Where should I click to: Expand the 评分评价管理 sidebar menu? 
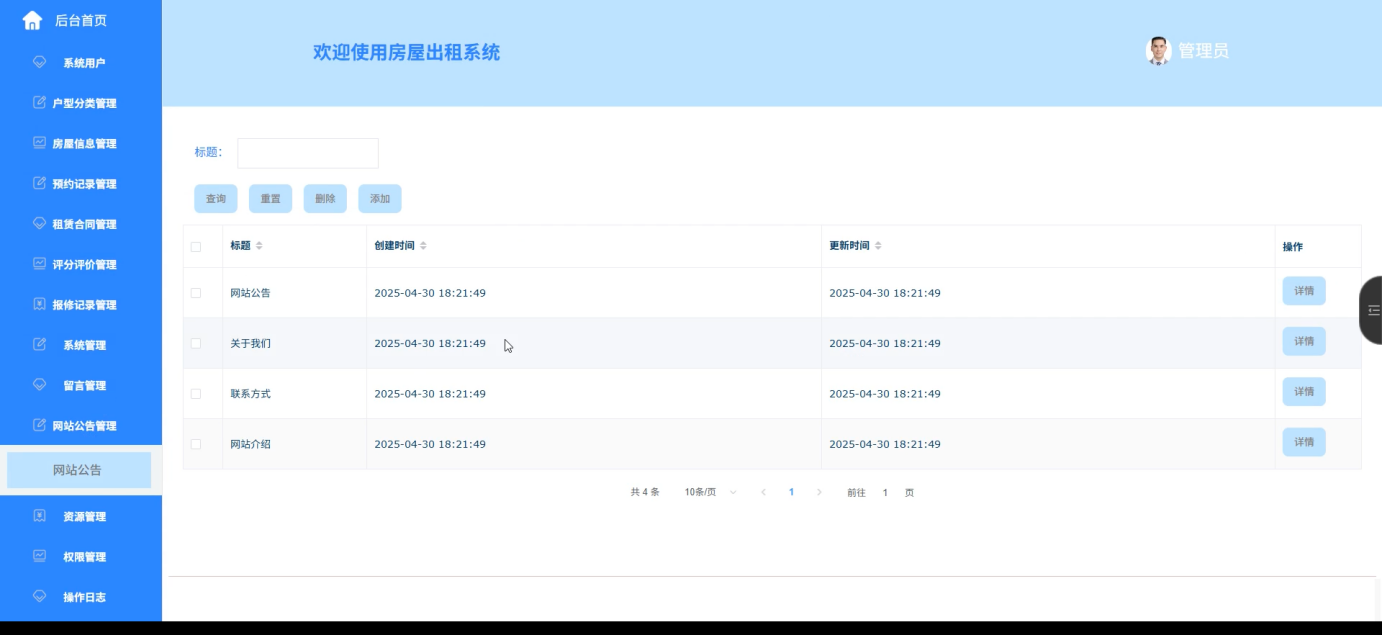[81, 264]
